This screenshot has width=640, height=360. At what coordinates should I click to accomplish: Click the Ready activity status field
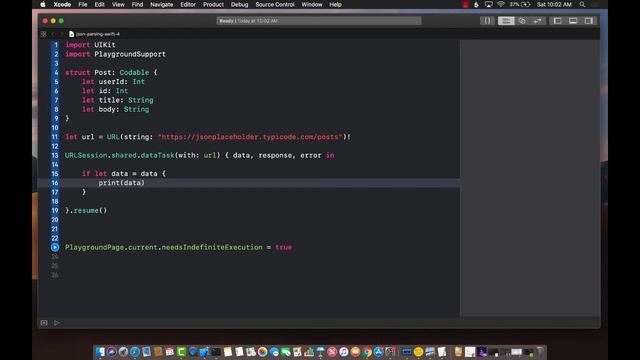click(x=319, y=21)
